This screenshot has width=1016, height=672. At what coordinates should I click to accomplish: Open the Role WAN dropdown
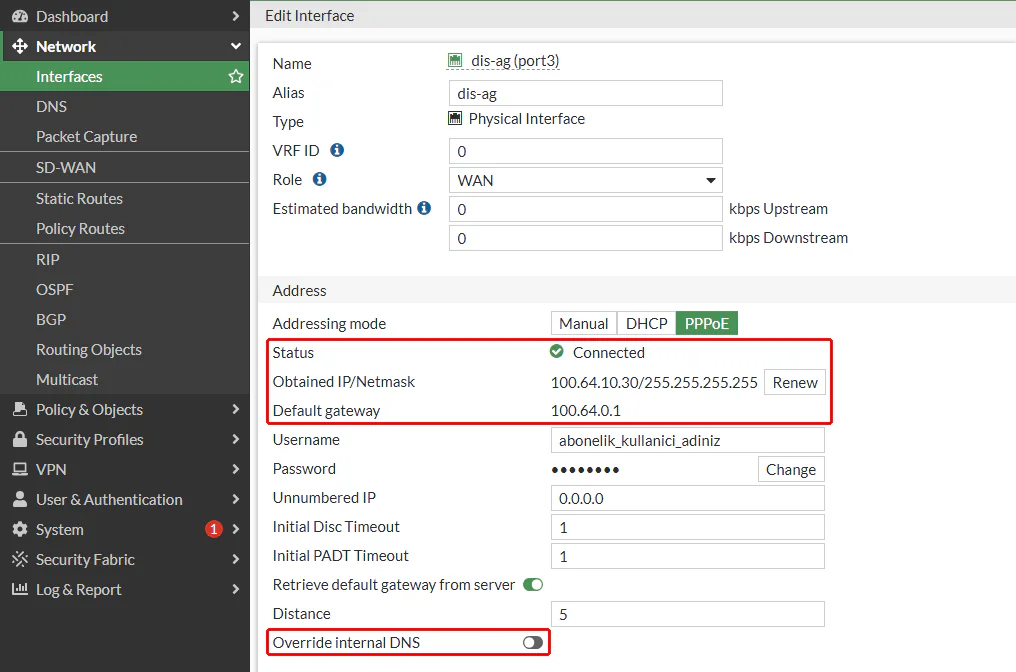tap(586, 180)
